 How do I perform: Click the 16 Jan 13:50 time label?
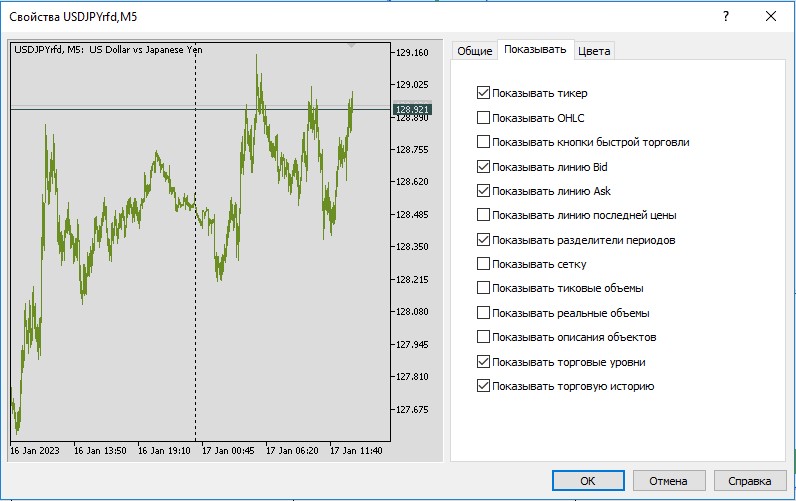point(100,450)
